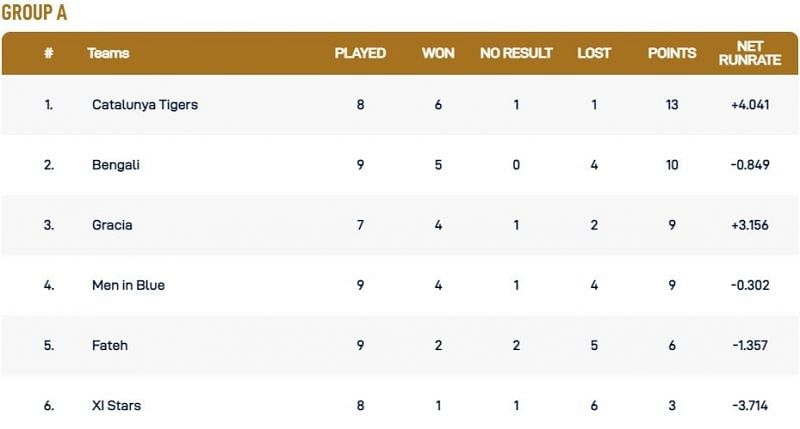Viewport: 800px width, 429px height.
Task: Sort by the Played column header
Action: point(360,53)
